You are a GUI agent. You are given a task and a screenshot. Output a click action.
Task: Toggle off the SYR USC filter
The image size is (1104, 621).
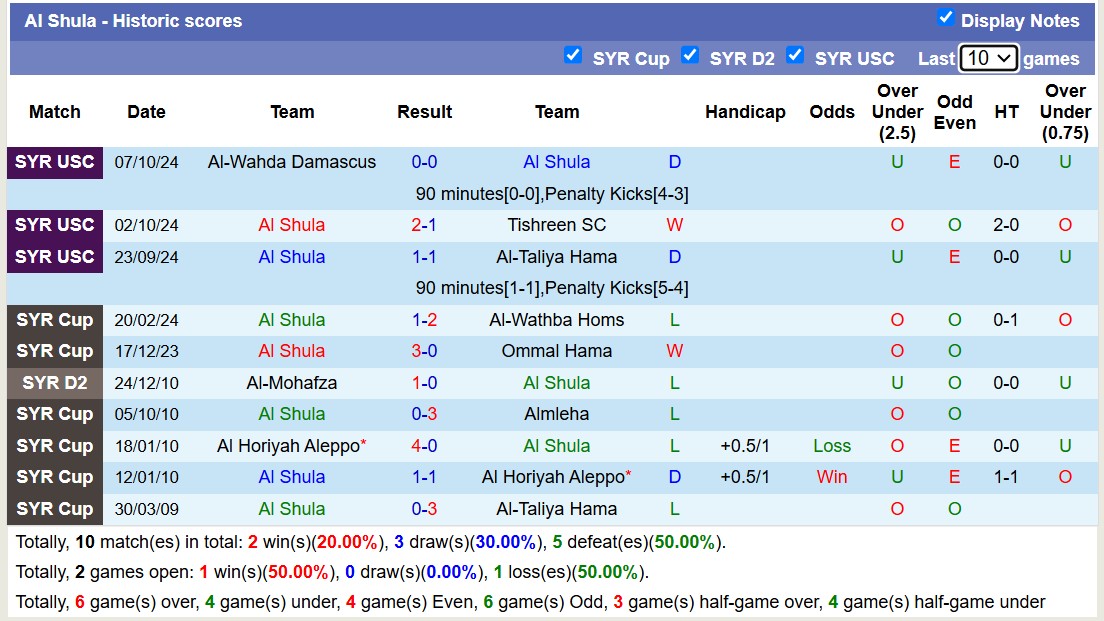pos(796,57)
